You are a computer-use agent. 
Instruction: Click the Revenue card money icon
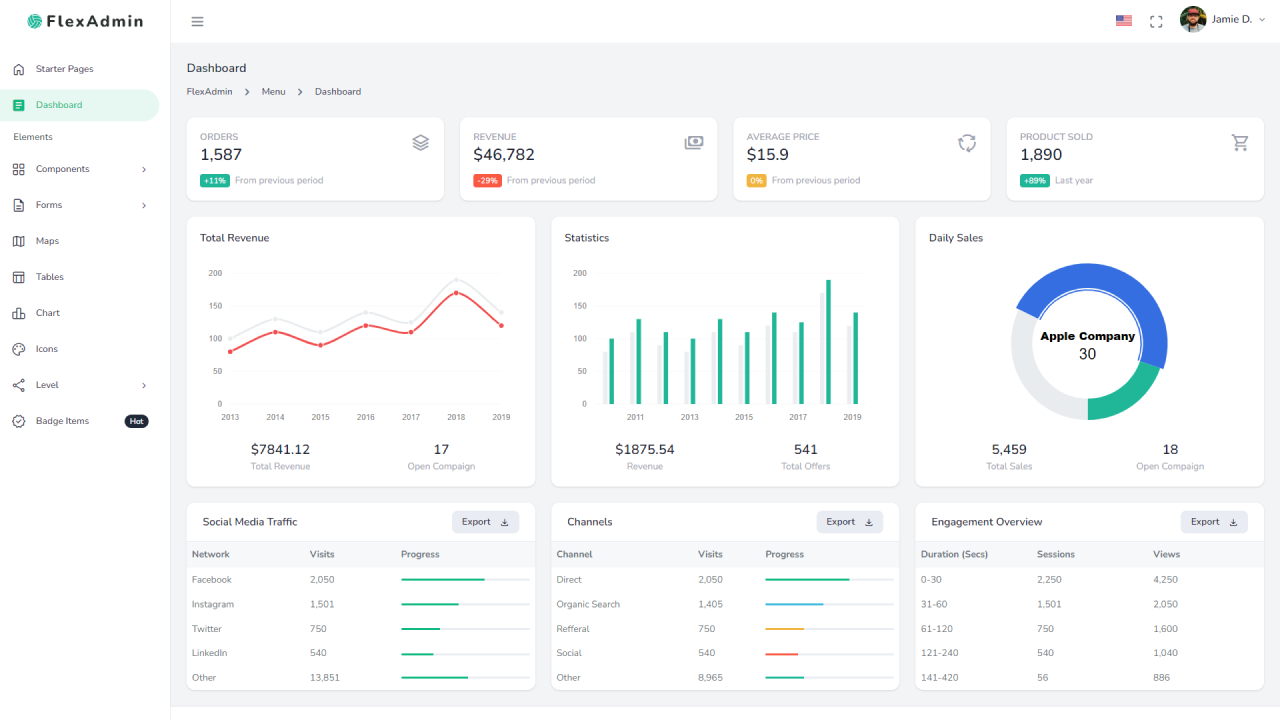coord(694,143)
